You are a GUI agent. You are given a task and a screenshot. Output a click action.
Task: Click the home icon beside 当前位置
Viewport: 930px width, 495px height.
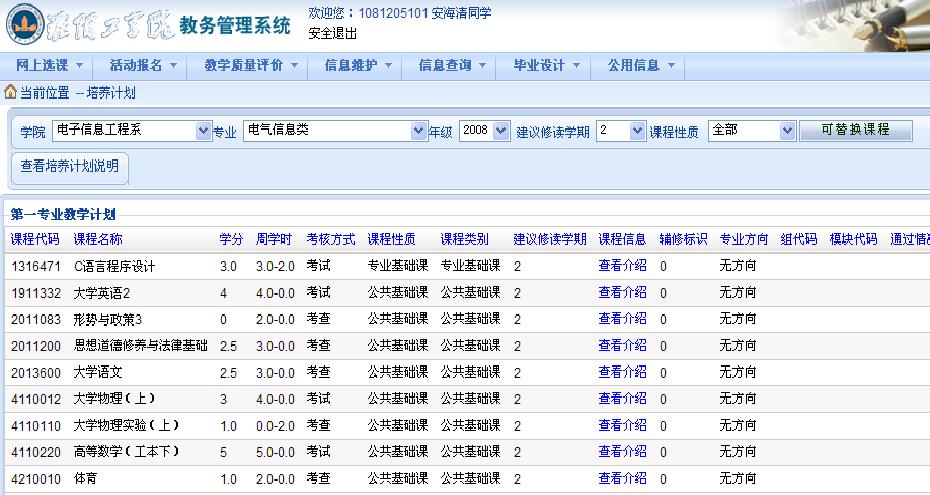point(11,92)
